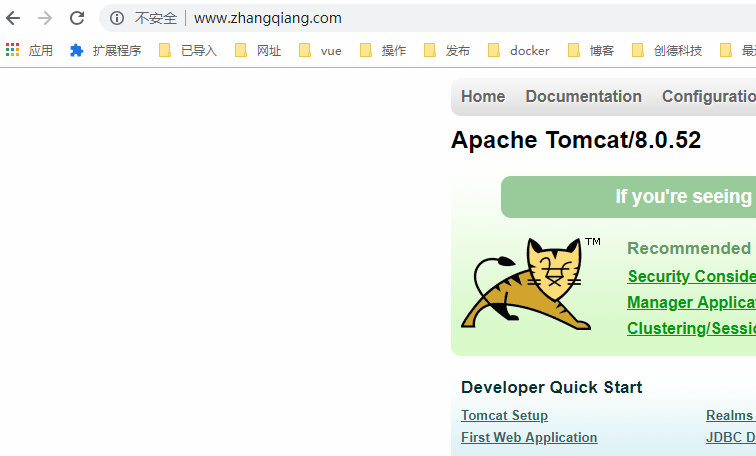Open the vue bookmark folder
Viewport: 756px width, 456px height.
point(320,50)
